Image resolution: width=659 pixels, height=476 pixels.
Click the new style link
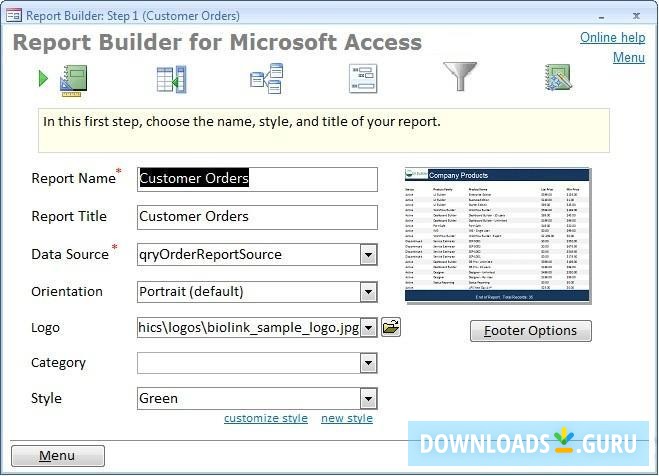[x=347, y=418]
